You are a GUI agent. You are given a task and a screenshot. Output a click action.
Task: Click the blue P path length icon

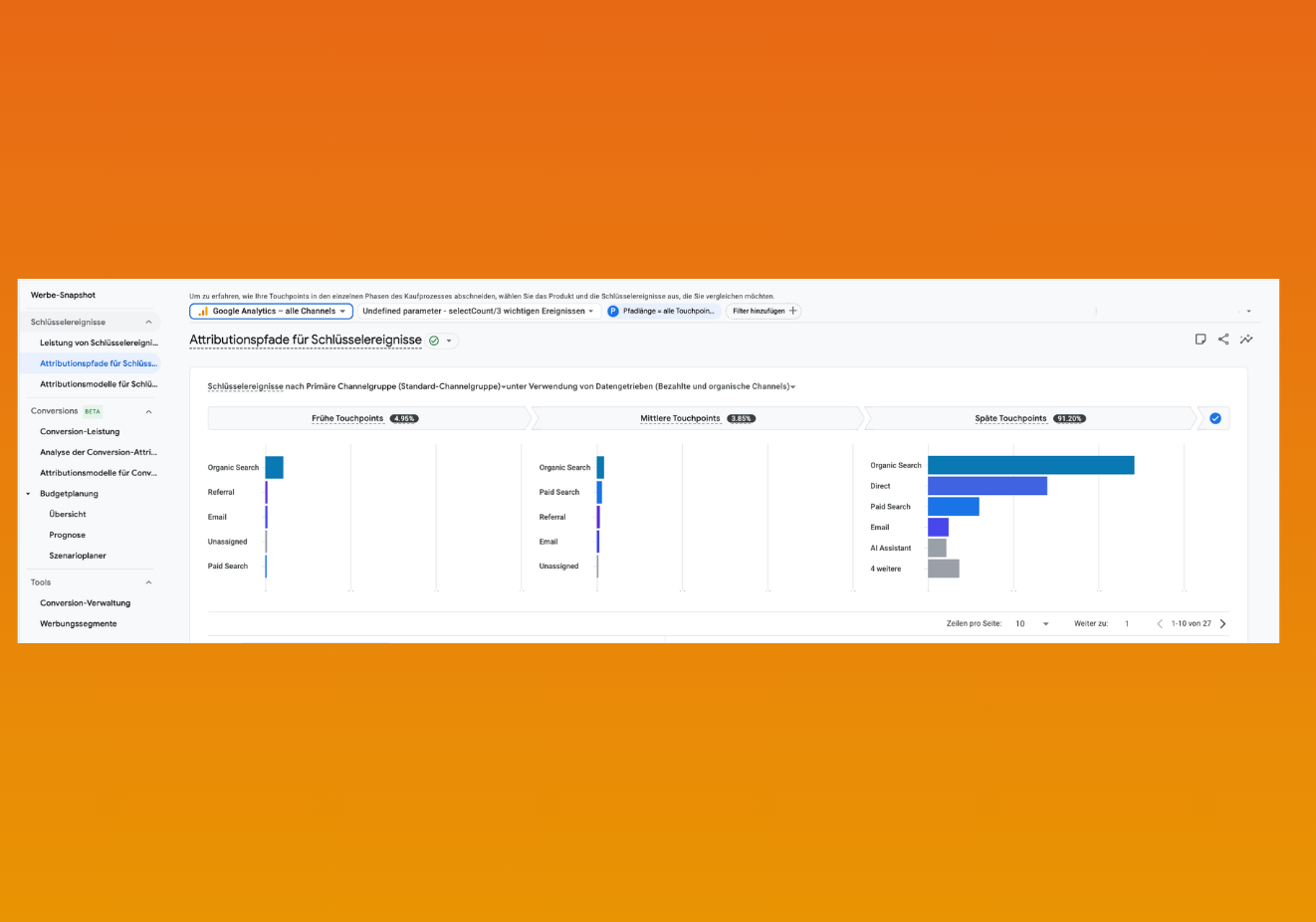[613, 312]
